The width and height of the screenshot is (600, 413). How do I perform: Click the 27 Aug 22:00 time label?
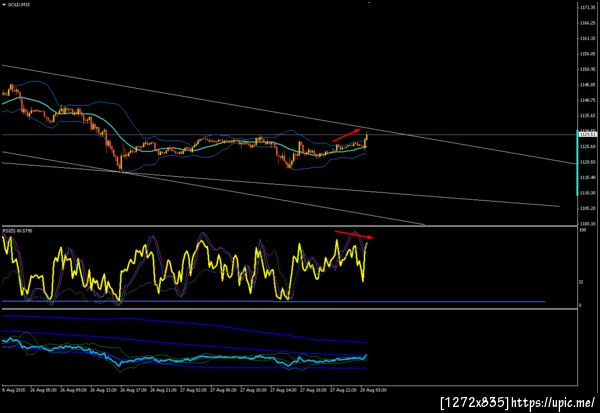[343, 390]
